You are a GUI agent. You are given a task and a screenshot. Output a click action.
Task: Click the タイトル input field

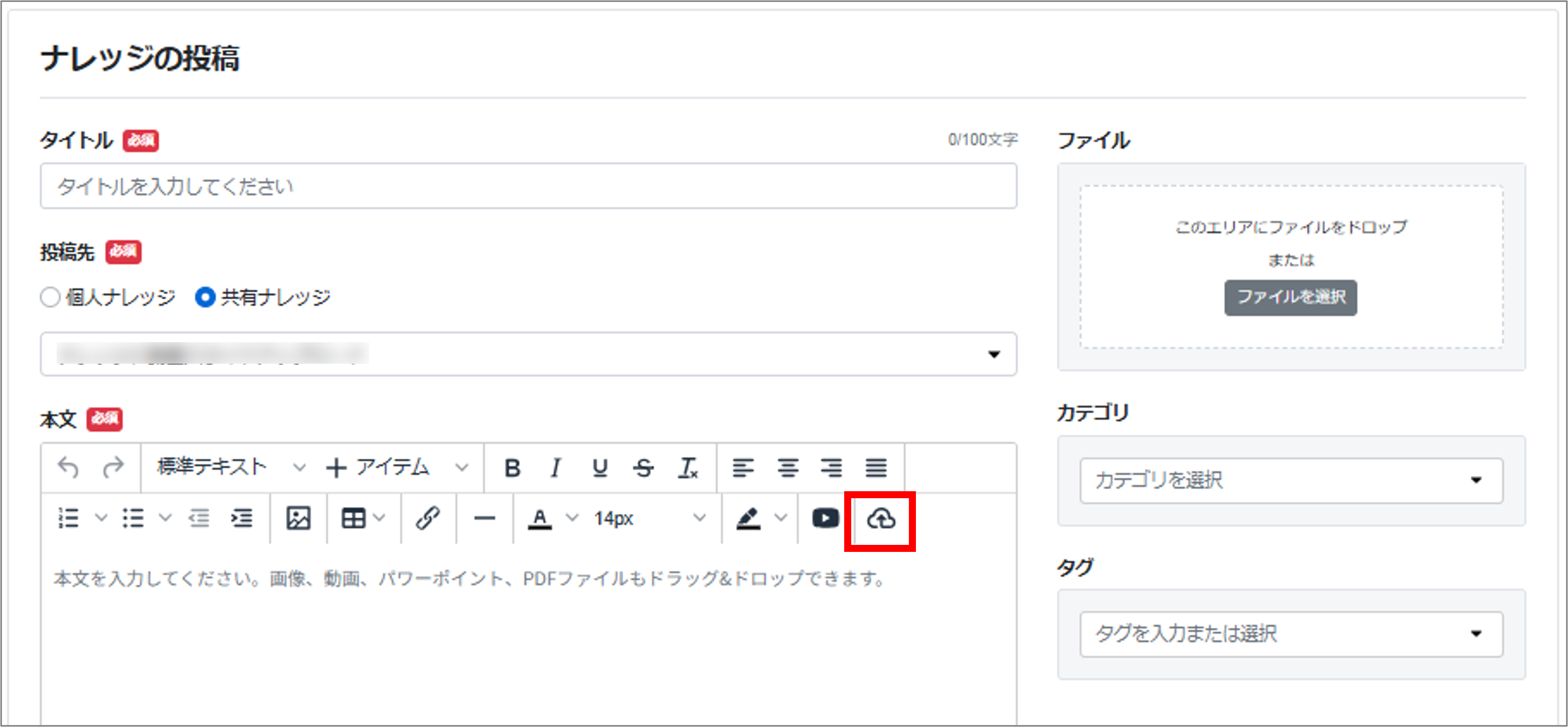528,186
